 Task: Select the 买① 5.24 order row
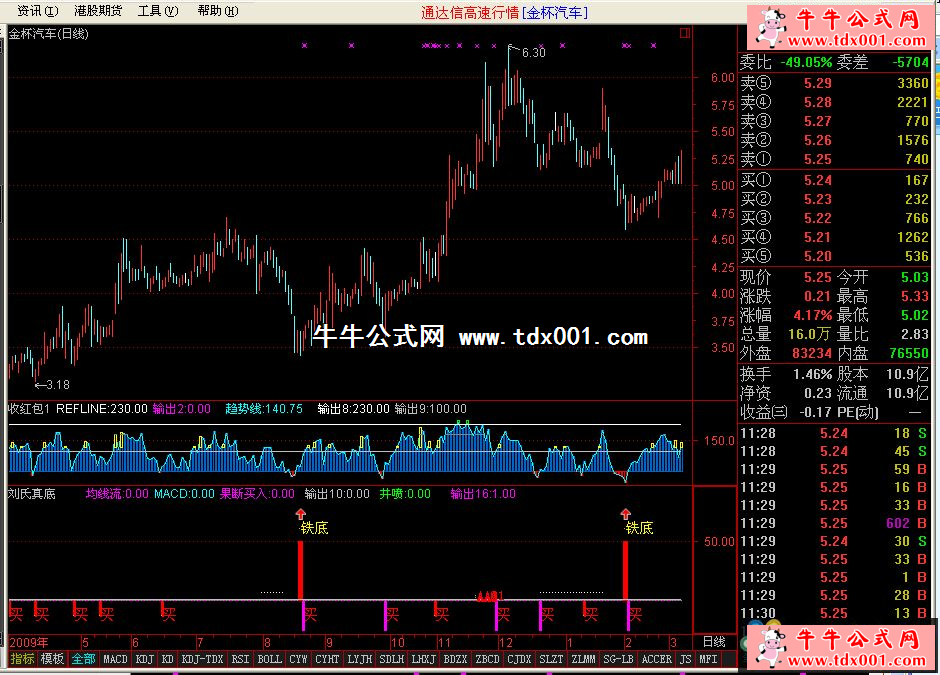point(834,180)
